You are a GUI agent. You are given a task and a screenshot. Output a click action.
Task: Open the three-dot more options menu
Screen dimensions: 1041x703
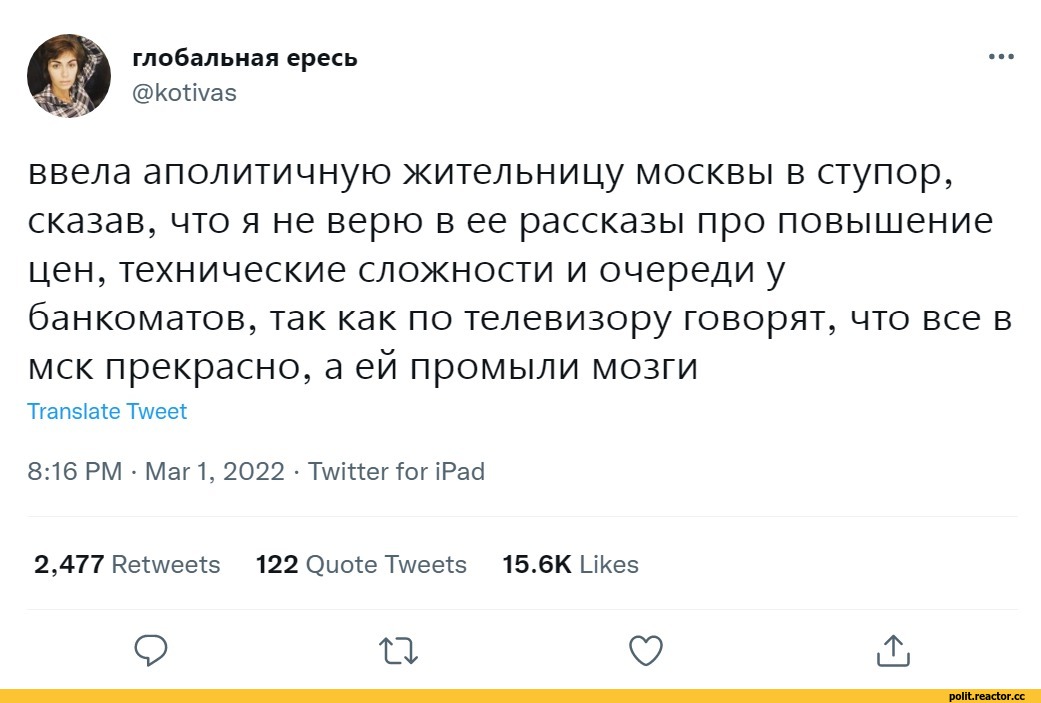1000,57
